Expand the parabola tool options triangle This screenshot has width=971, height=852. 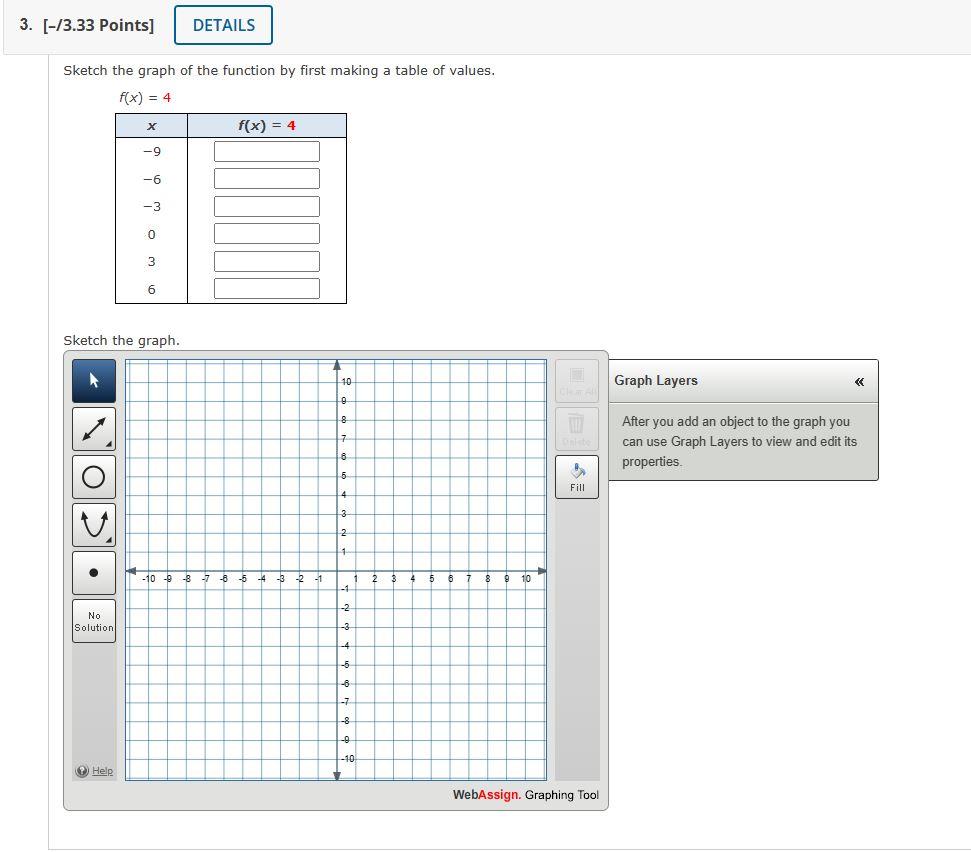(109, 540)
